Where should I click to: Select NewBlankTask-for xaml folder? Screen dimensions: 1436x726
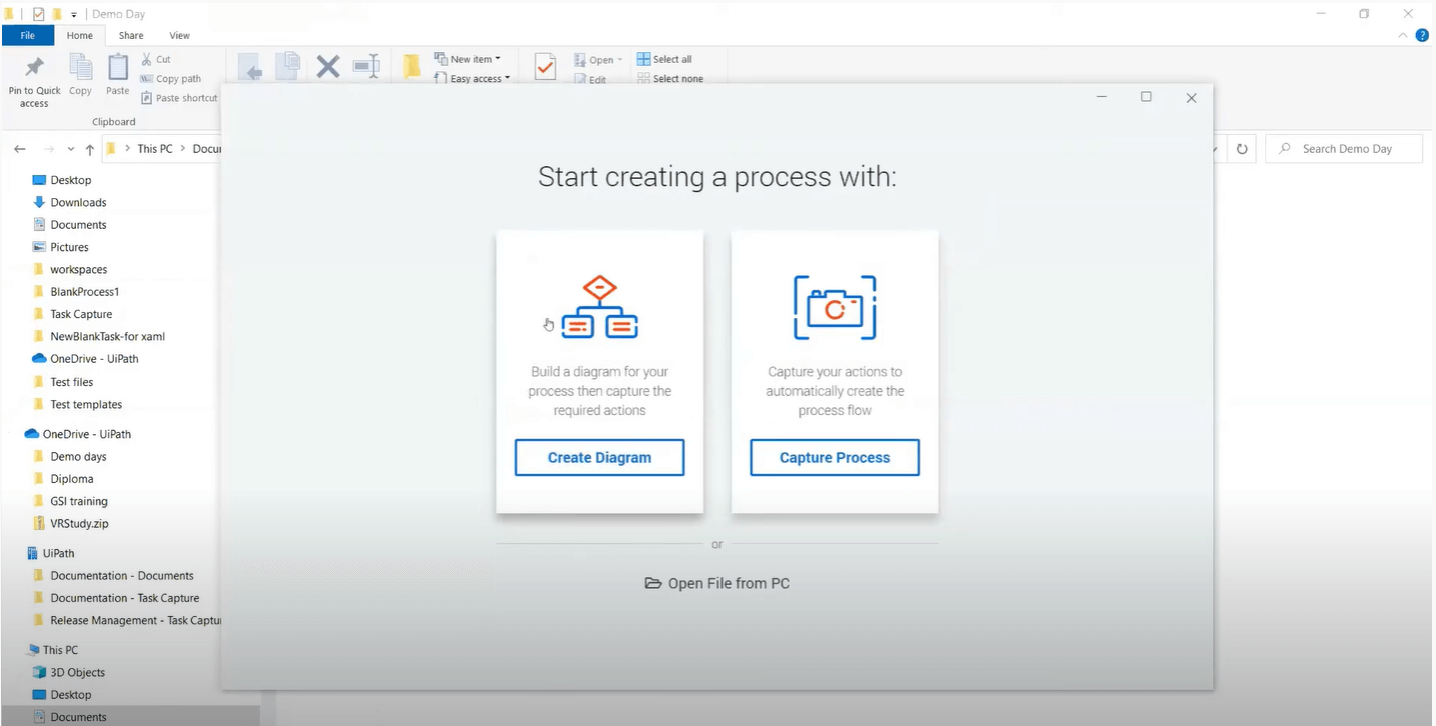tap(107, 336)
